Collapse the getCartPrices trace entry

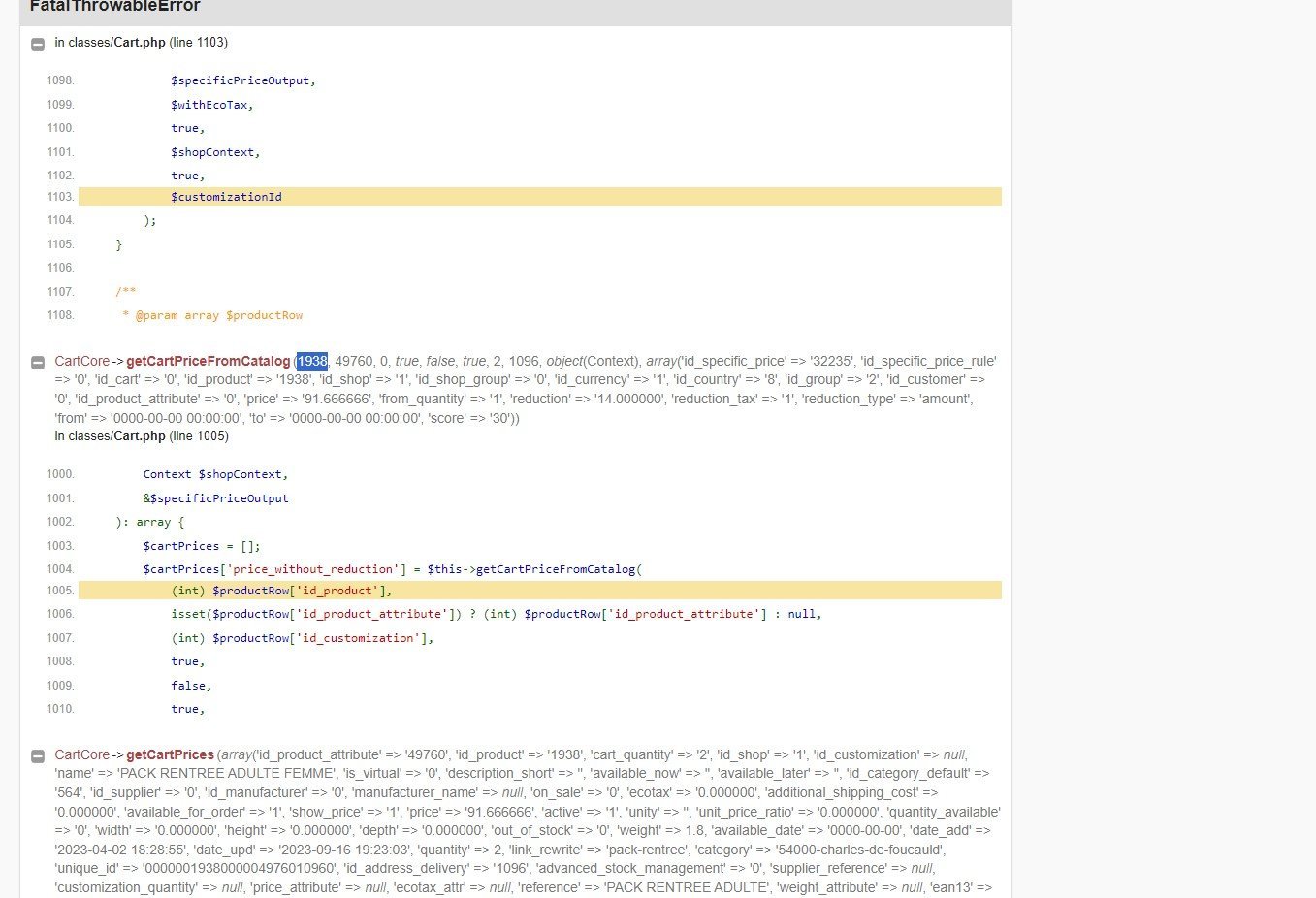38,756
